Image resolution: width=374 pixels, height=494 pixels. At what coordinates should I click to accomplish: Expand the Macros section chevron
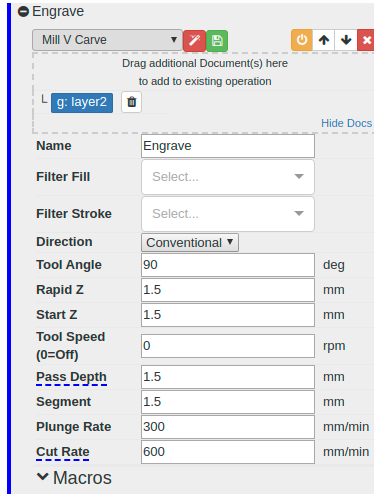coord(43,477)
